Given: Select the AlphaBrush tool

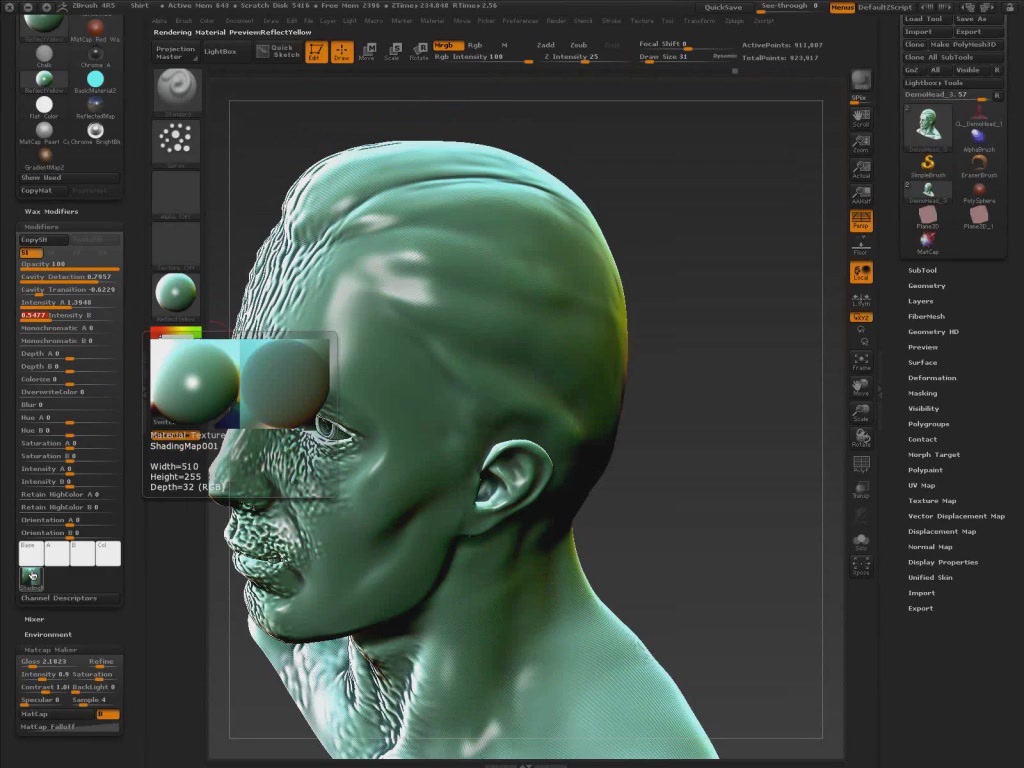Looking at the screenshot, I should 978,140.
